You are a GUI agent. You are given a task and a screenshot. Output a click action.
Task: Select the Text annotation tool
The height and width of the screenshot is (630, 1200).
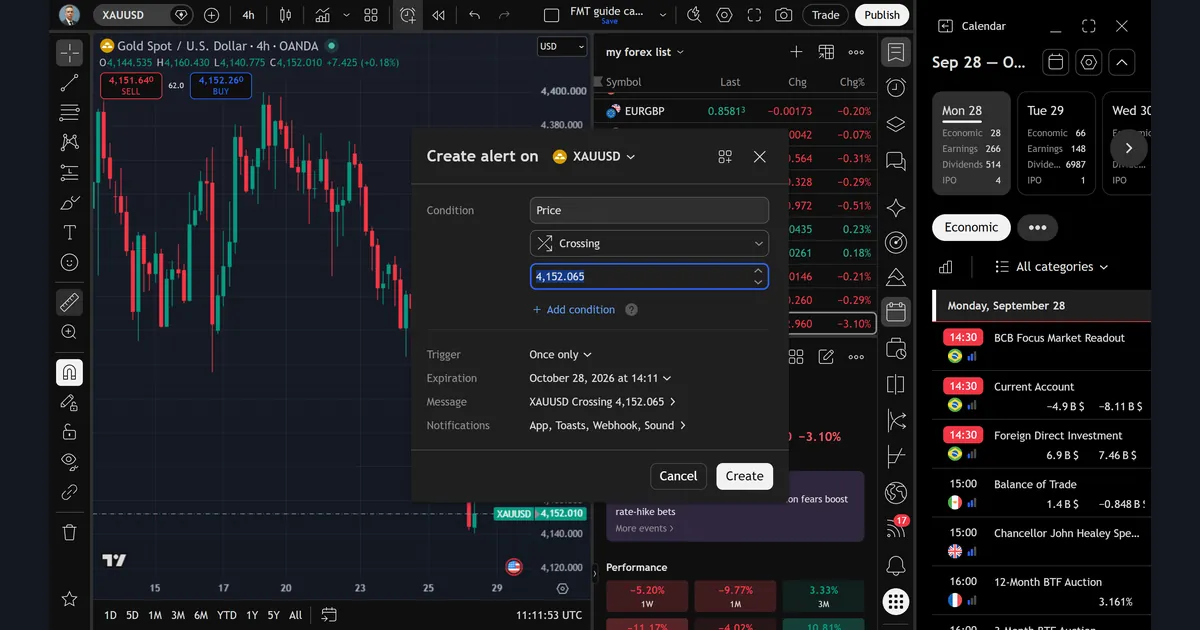pyautogui.click(x=69, y=233)
